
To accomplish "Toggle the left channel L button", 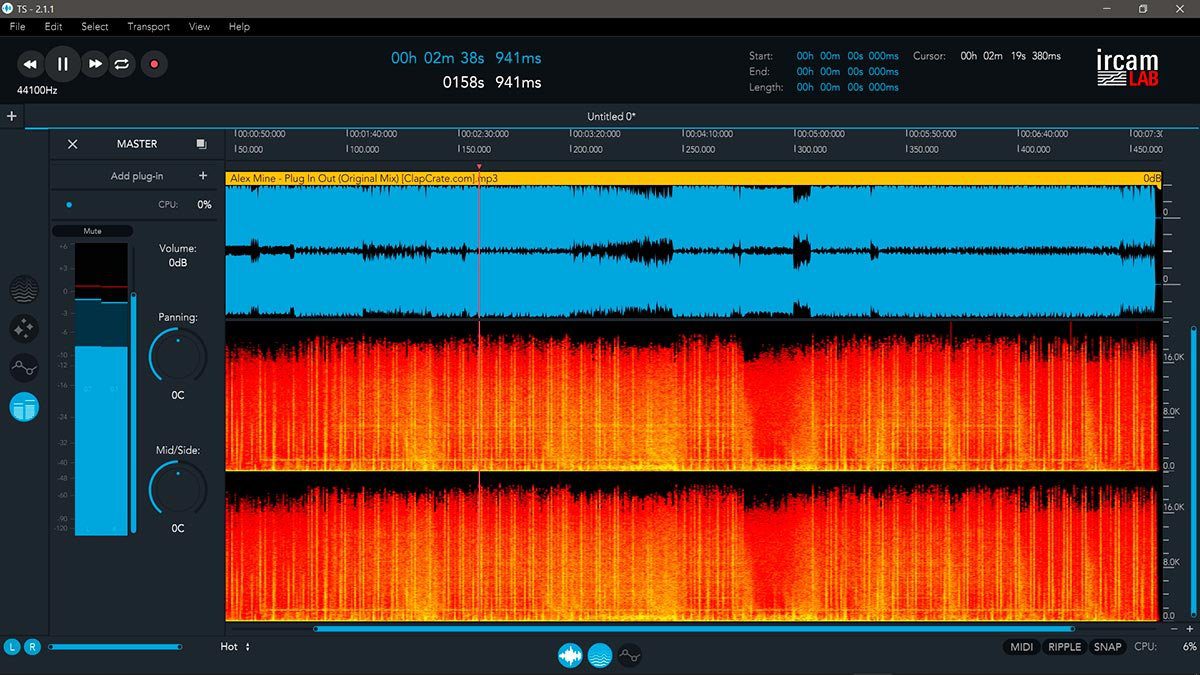I will point(13,647).
